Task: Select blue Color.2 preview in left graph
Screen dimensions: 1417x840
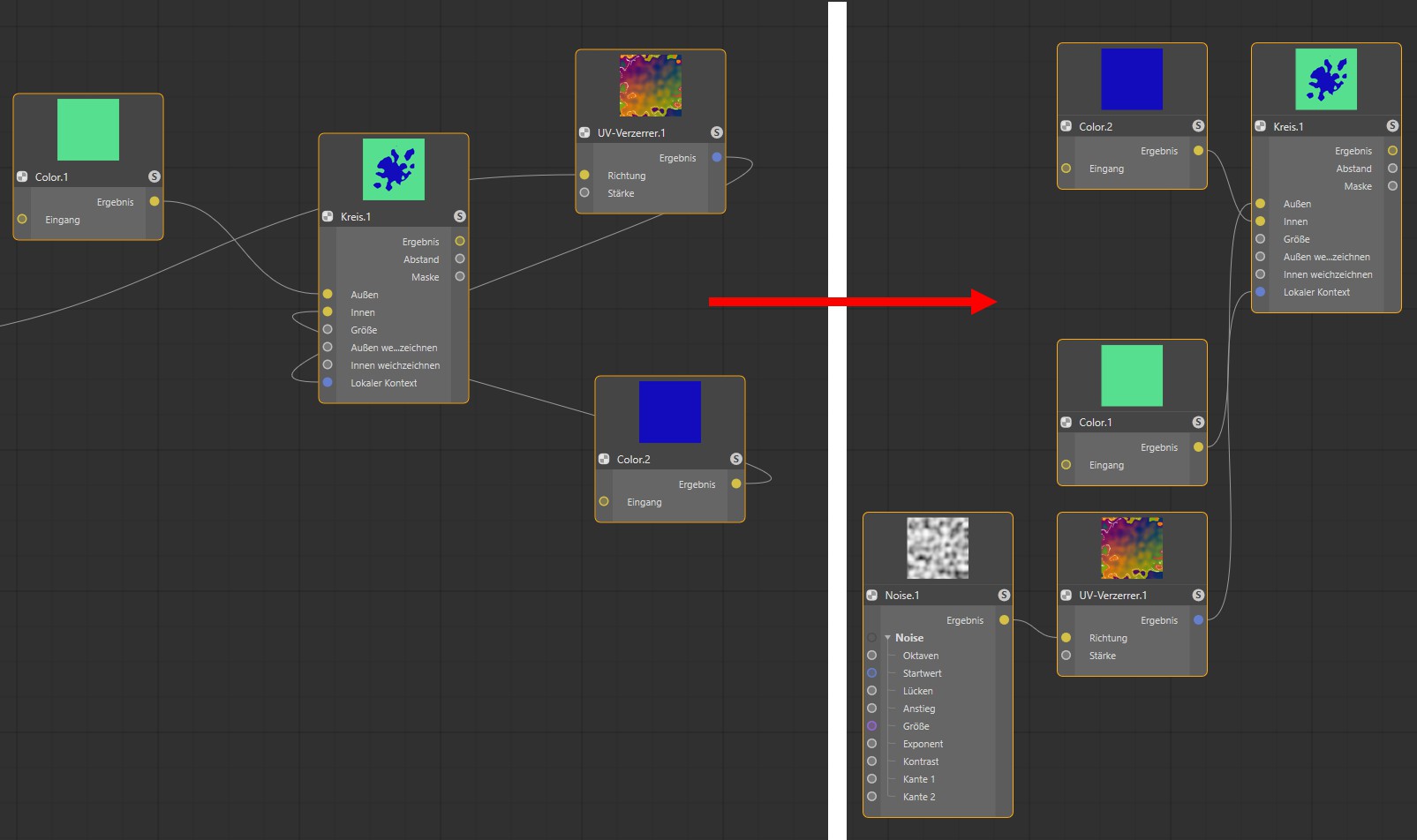Action: (x=670, y=412)
